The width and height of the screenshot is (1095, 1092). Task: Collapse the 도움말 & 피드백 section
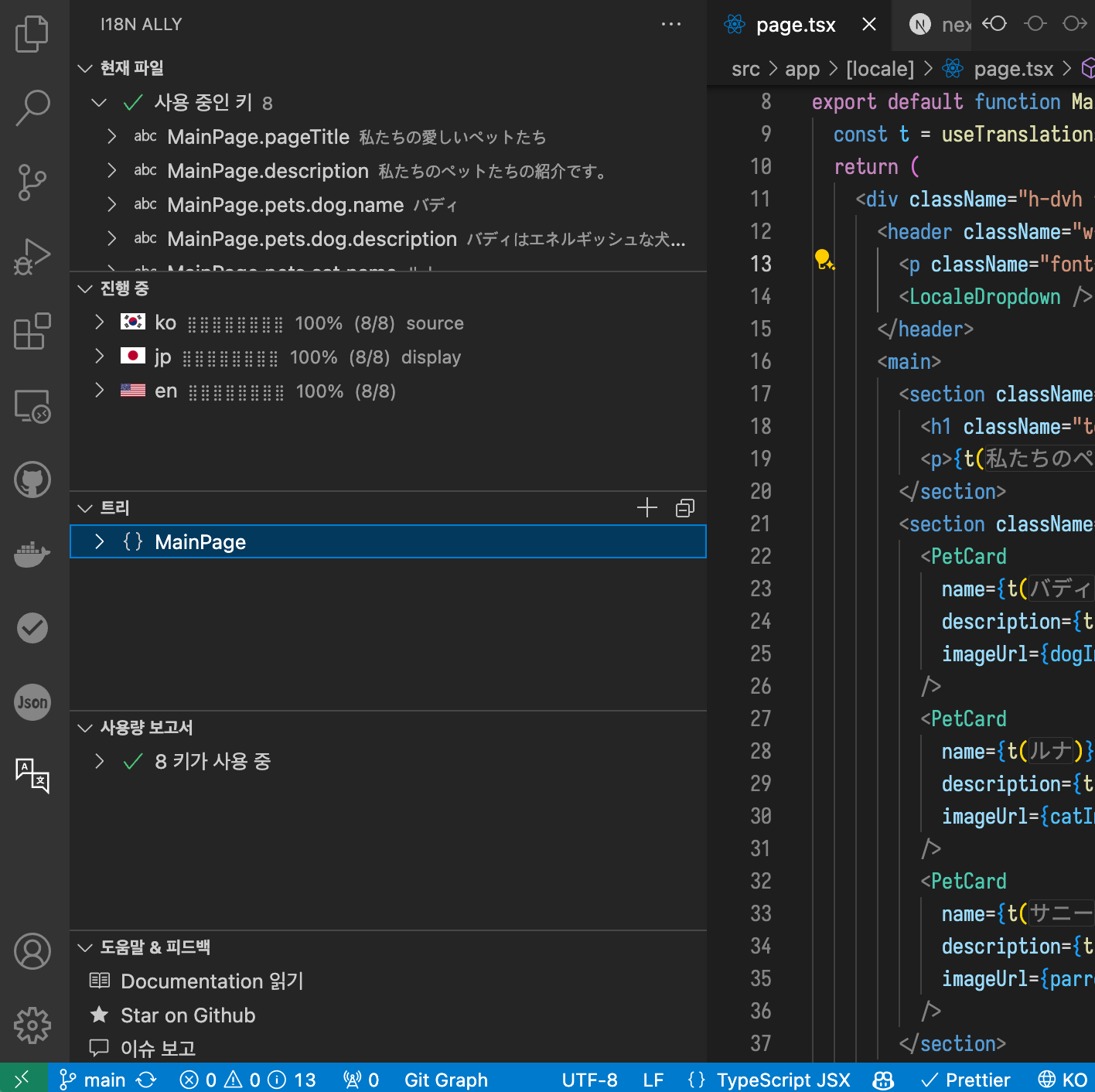[x=85, y=947]
